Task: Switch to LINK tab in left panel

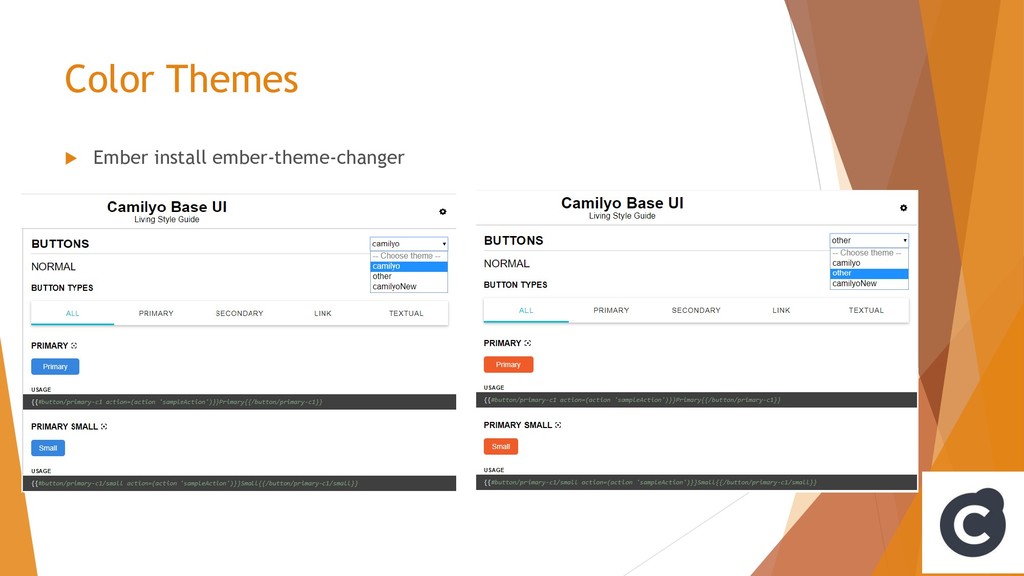Action: (x=323, y=313)
